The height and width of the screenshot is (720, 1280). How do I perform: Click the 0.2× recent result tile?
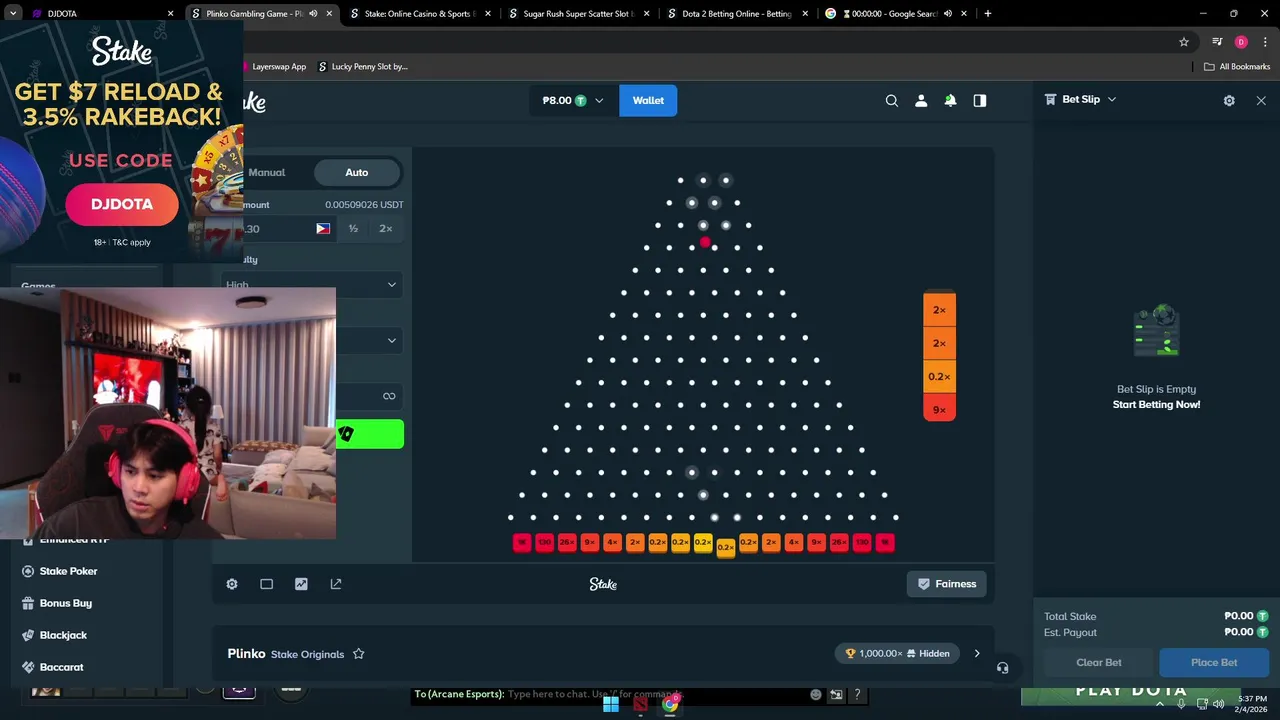[939, 377]
